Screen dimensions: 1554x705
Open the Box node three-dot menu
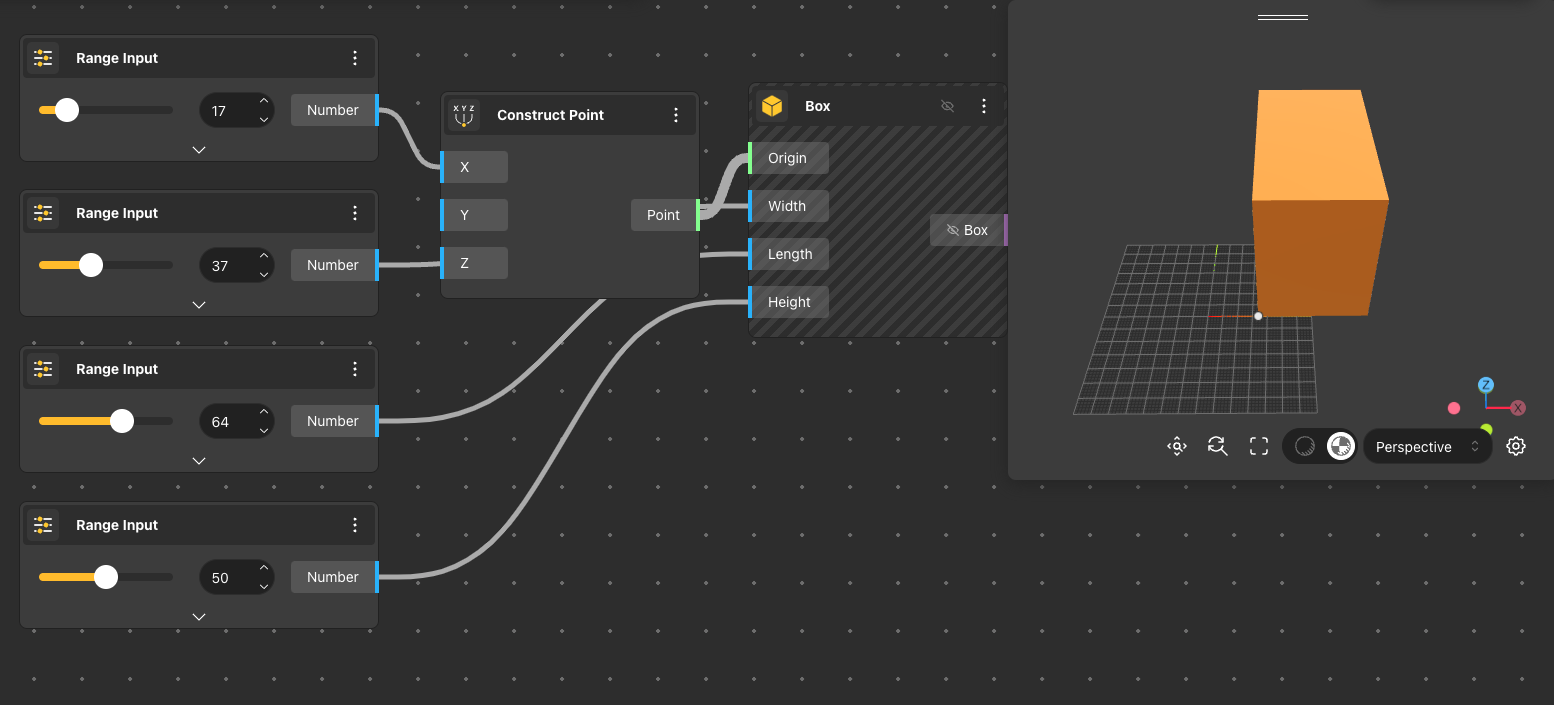pyautogui.click(x=984, y=106)
